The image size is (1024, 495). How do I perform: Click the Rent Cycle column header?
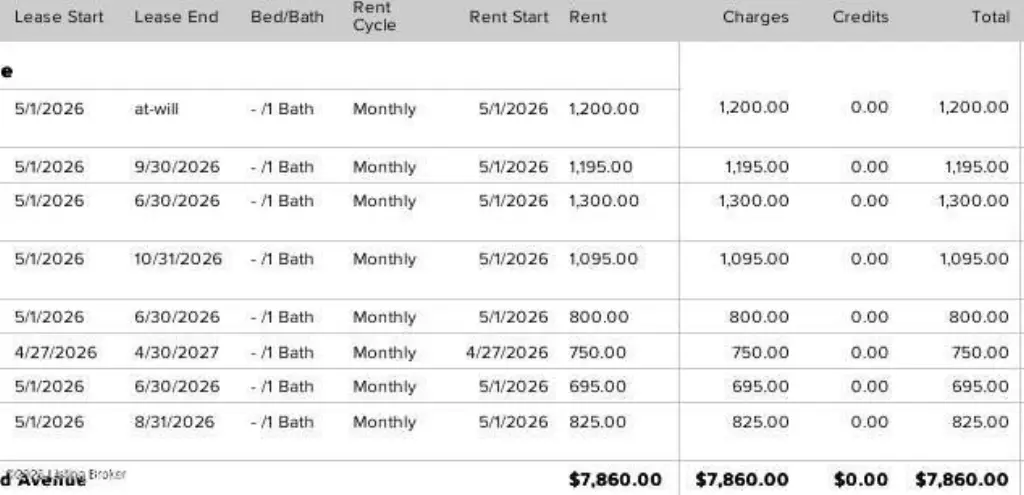[x=374, y=16]
